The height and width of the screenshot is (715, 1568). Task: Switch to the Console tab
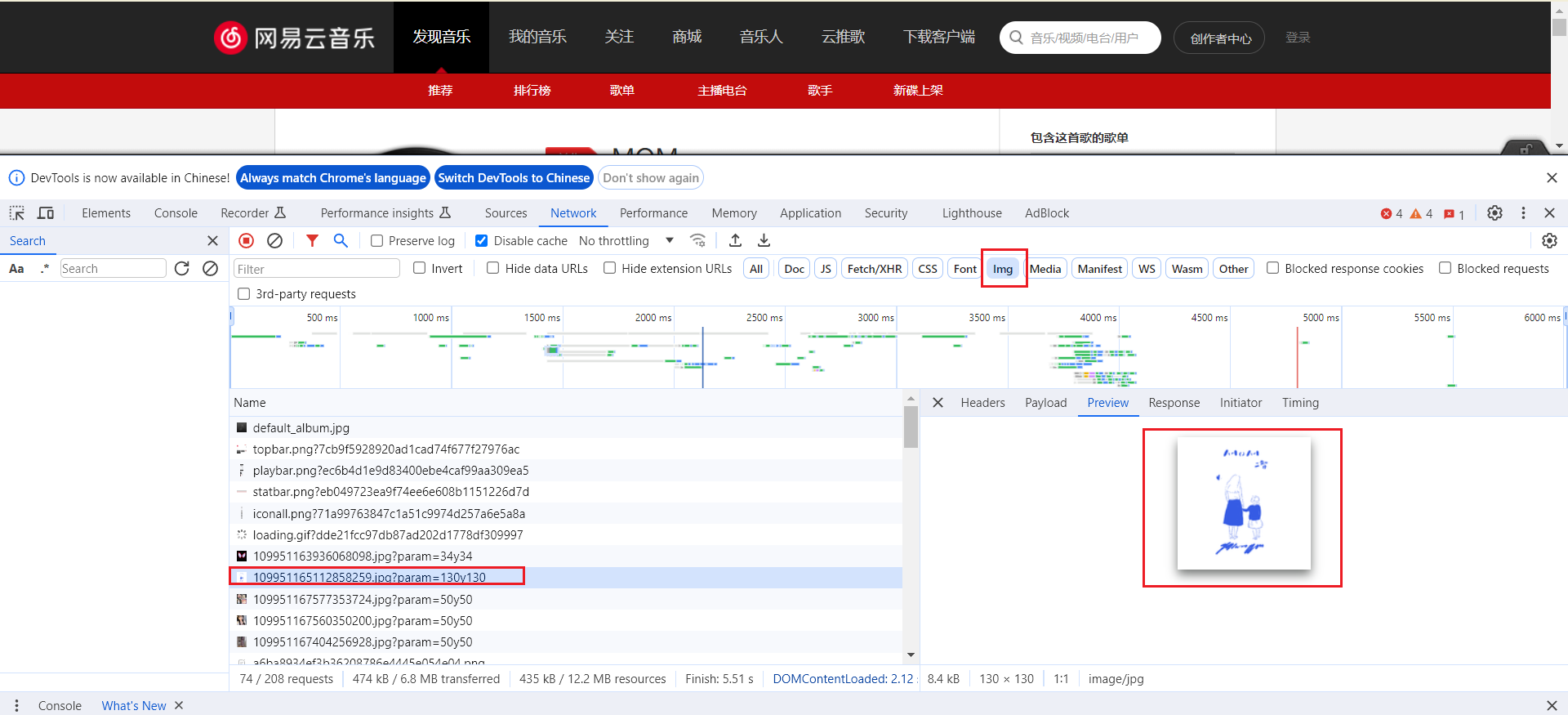pyautogui.click(x=176, y=213)
